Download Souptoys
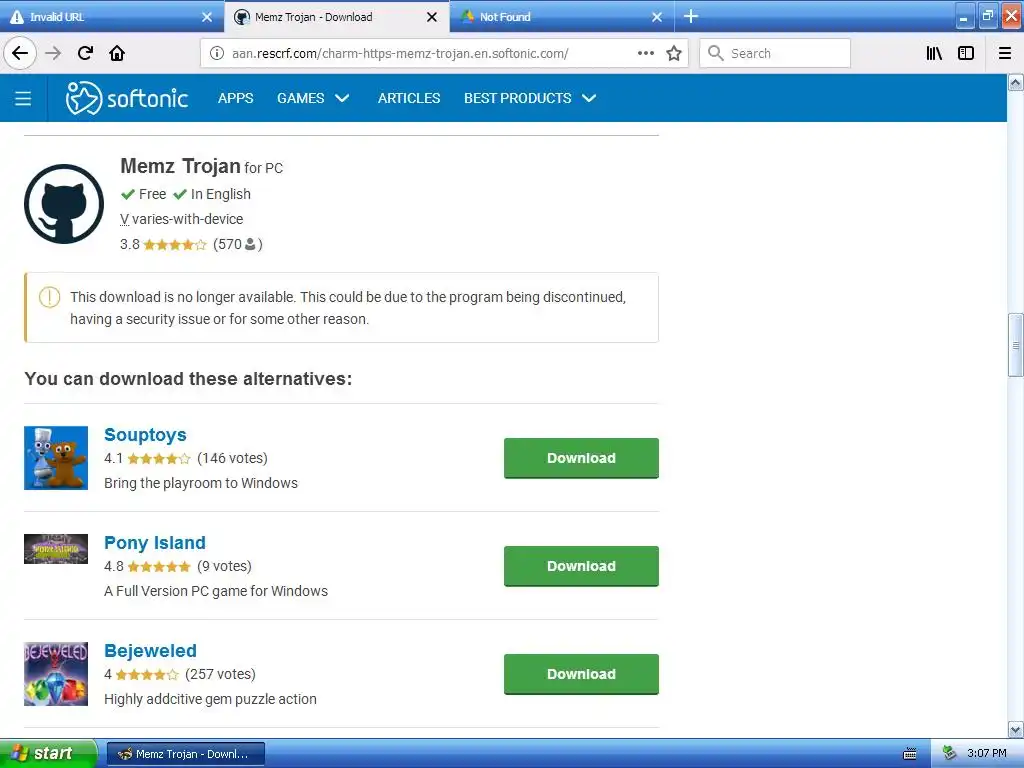Image resolution: width=1024 pixels, height=768 pixels. [581, 458]
